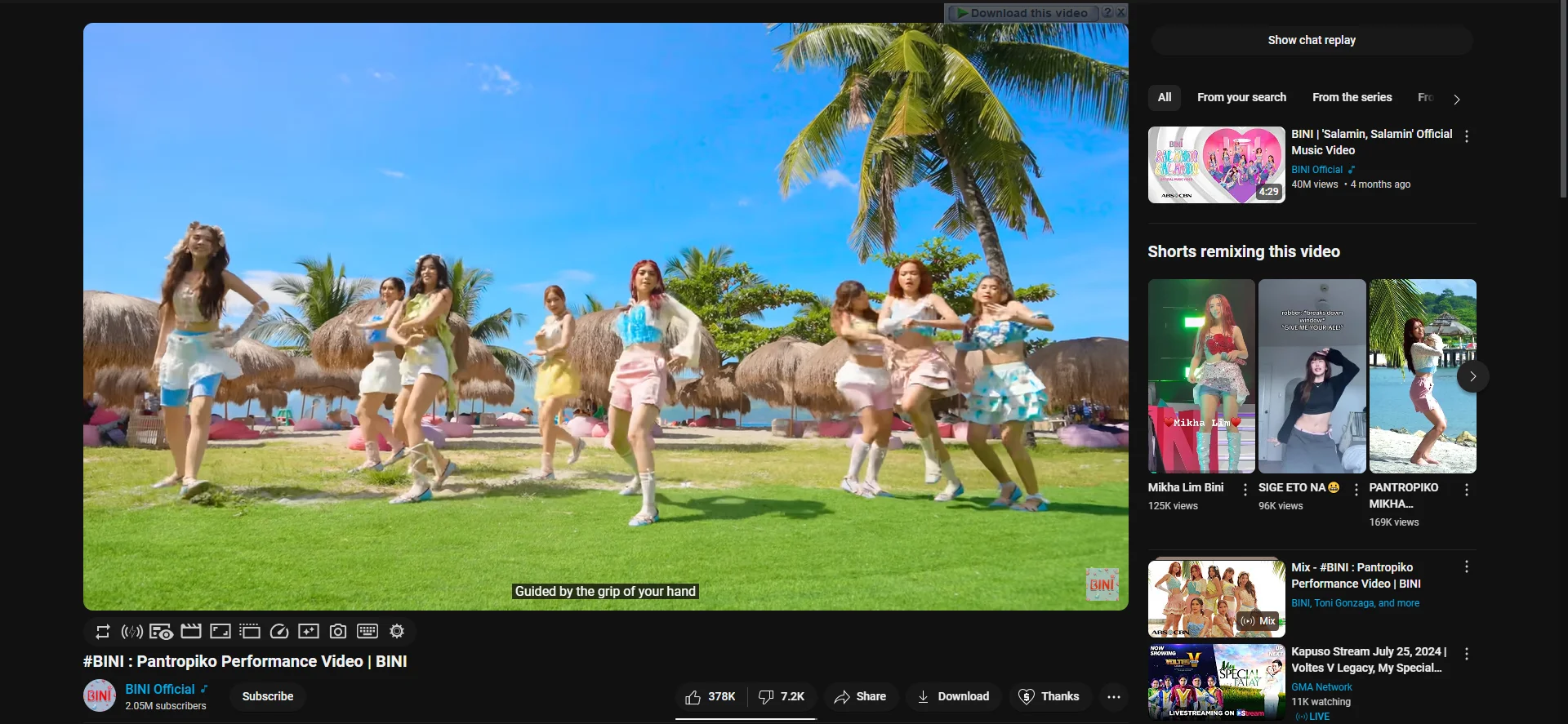
Task: Select From the series chip
Action: pyautogui.click(x=1352, y=97)
